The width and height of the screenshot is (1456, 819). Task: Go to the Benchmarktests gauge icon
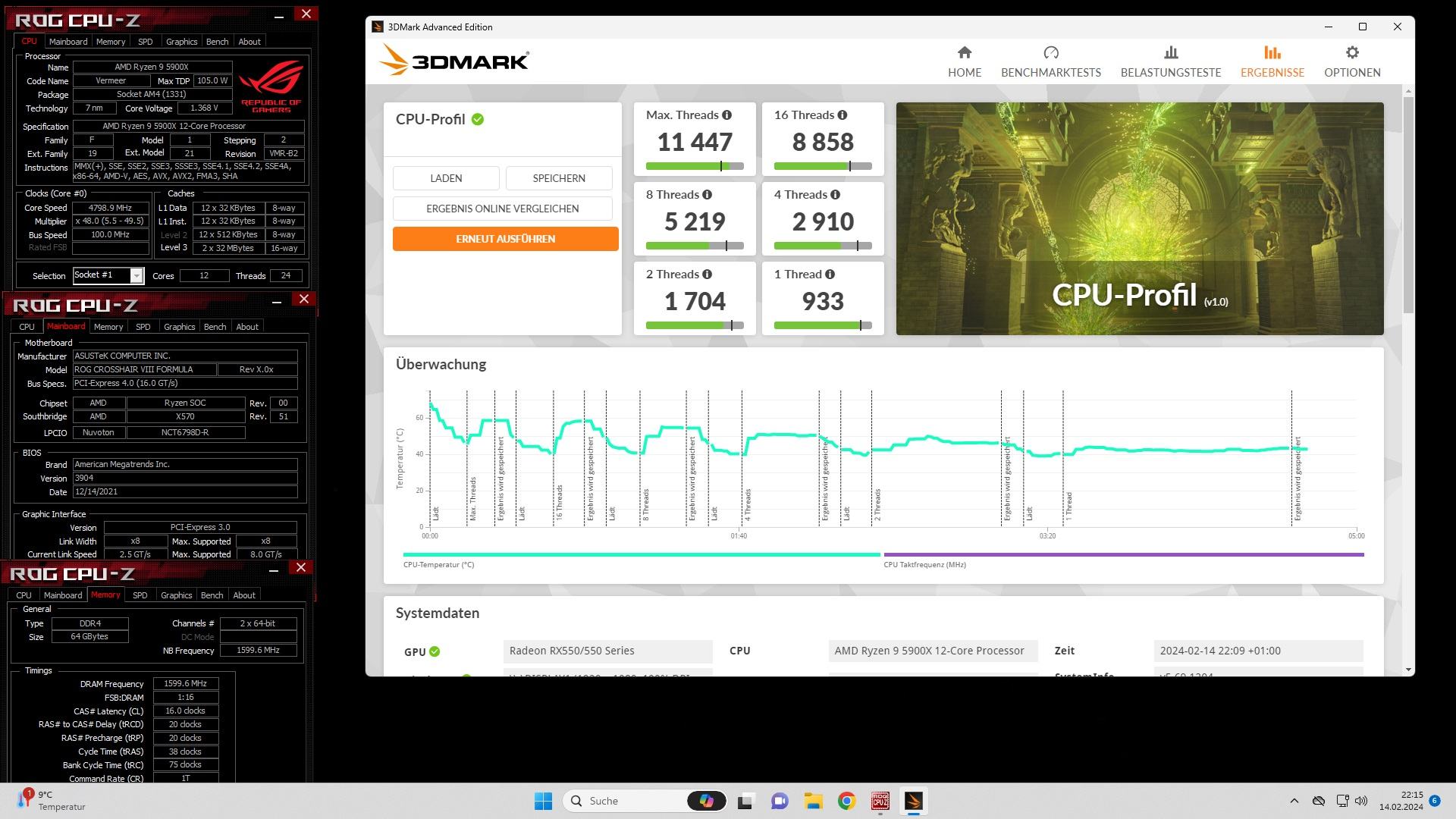click(x=1051, y=52)
